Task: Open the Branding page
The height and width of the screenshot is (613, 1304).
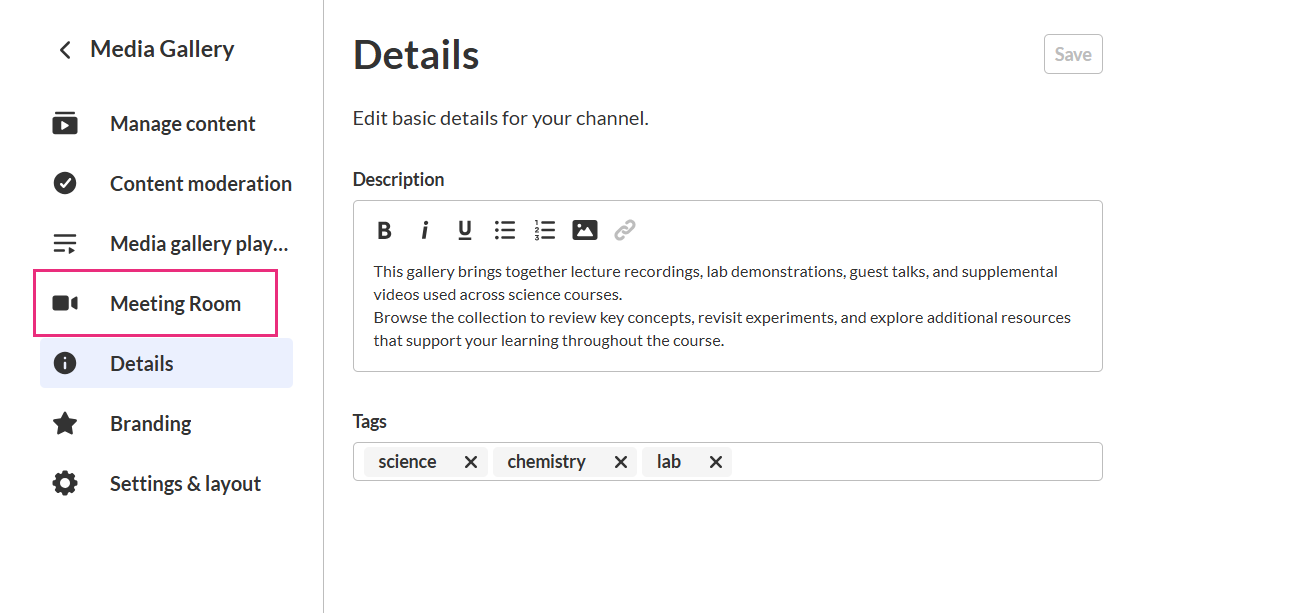Action: click(150, 424)
